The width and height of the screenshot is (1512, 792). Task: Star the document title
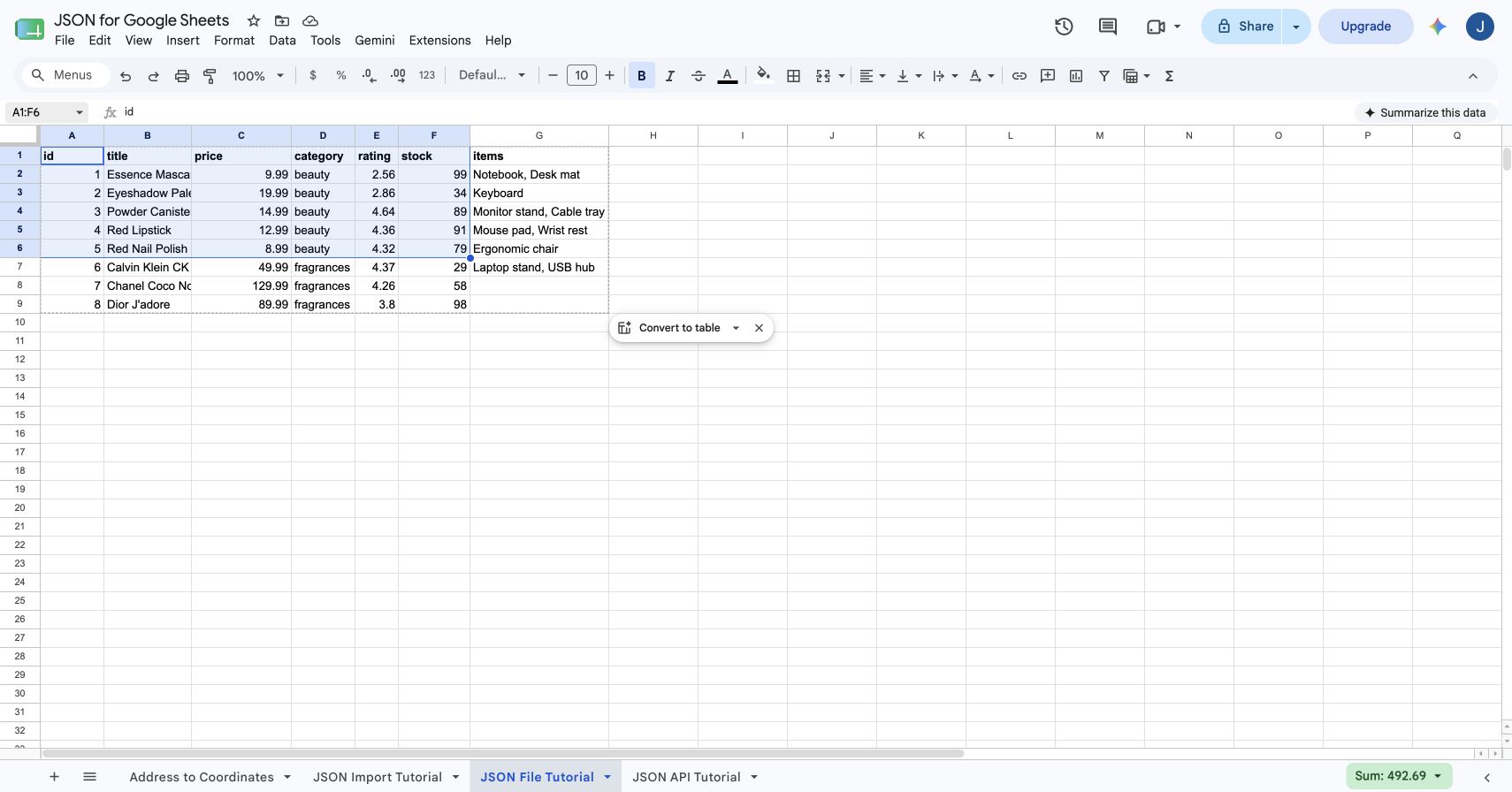(254, 20)
